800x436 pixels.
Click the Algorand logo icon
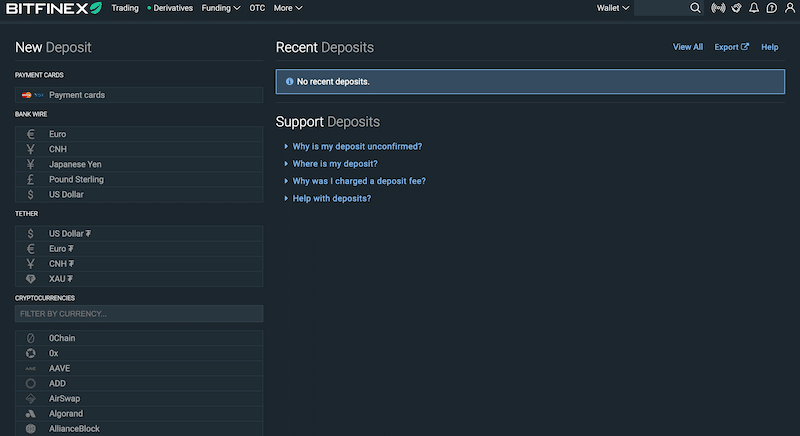[31, 414]
